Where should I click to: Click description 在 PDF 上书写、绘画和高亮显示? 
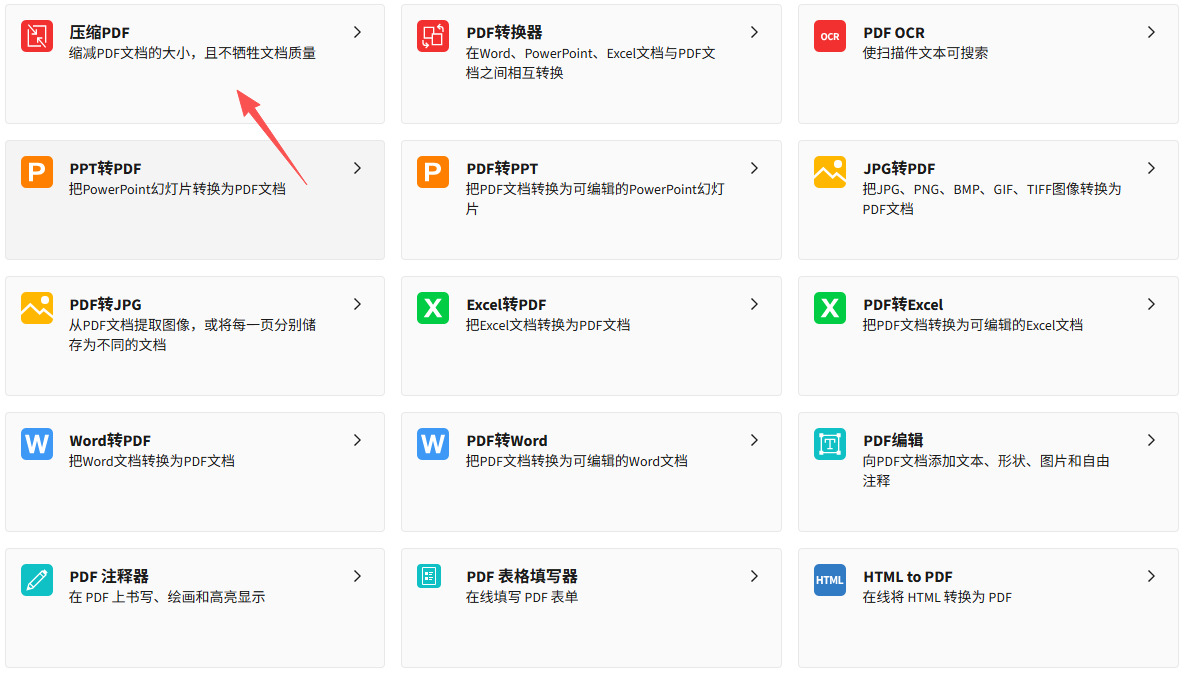[x=167, y=596]
